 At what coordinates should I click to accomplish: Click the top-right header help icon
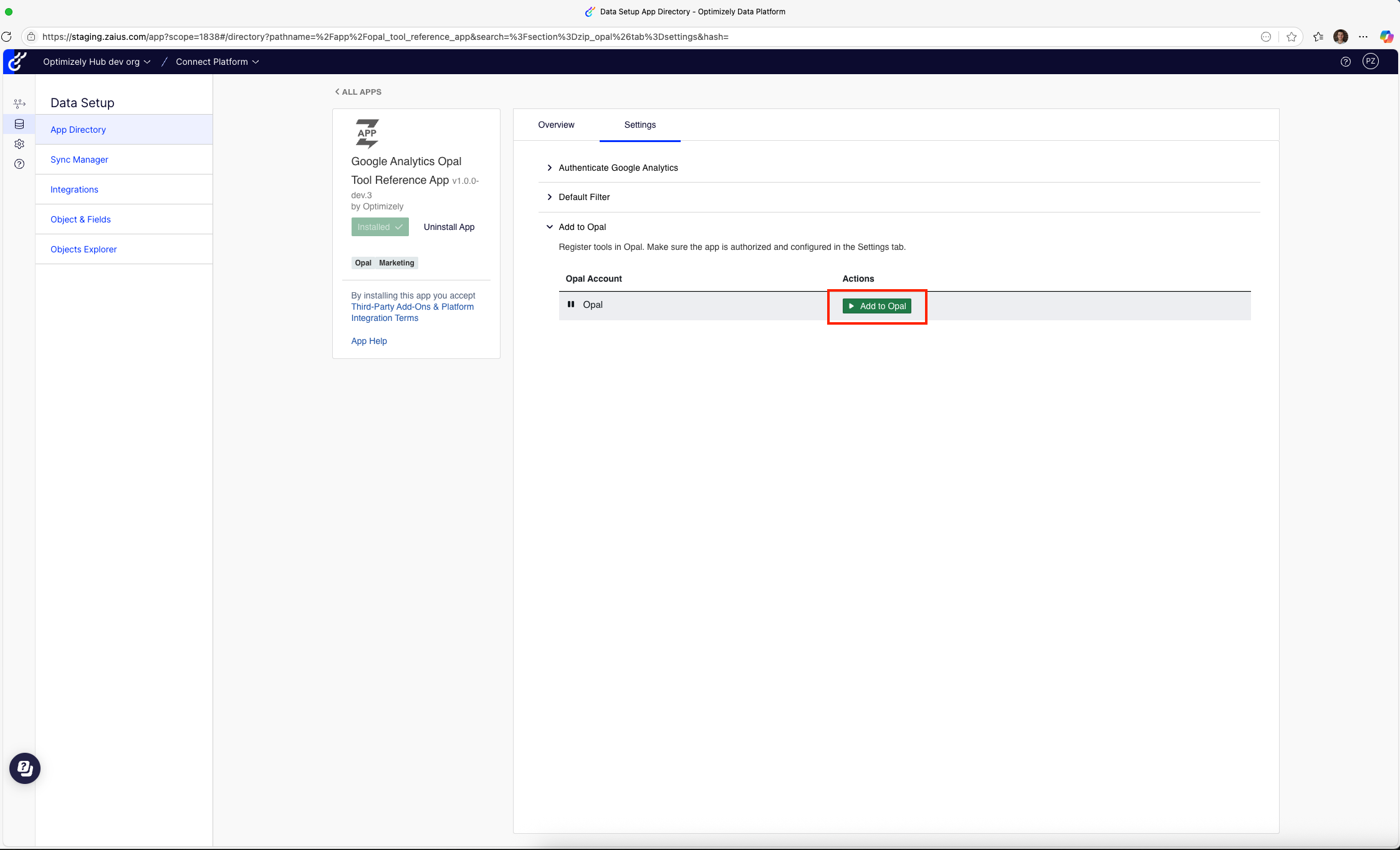[1345, 62]
